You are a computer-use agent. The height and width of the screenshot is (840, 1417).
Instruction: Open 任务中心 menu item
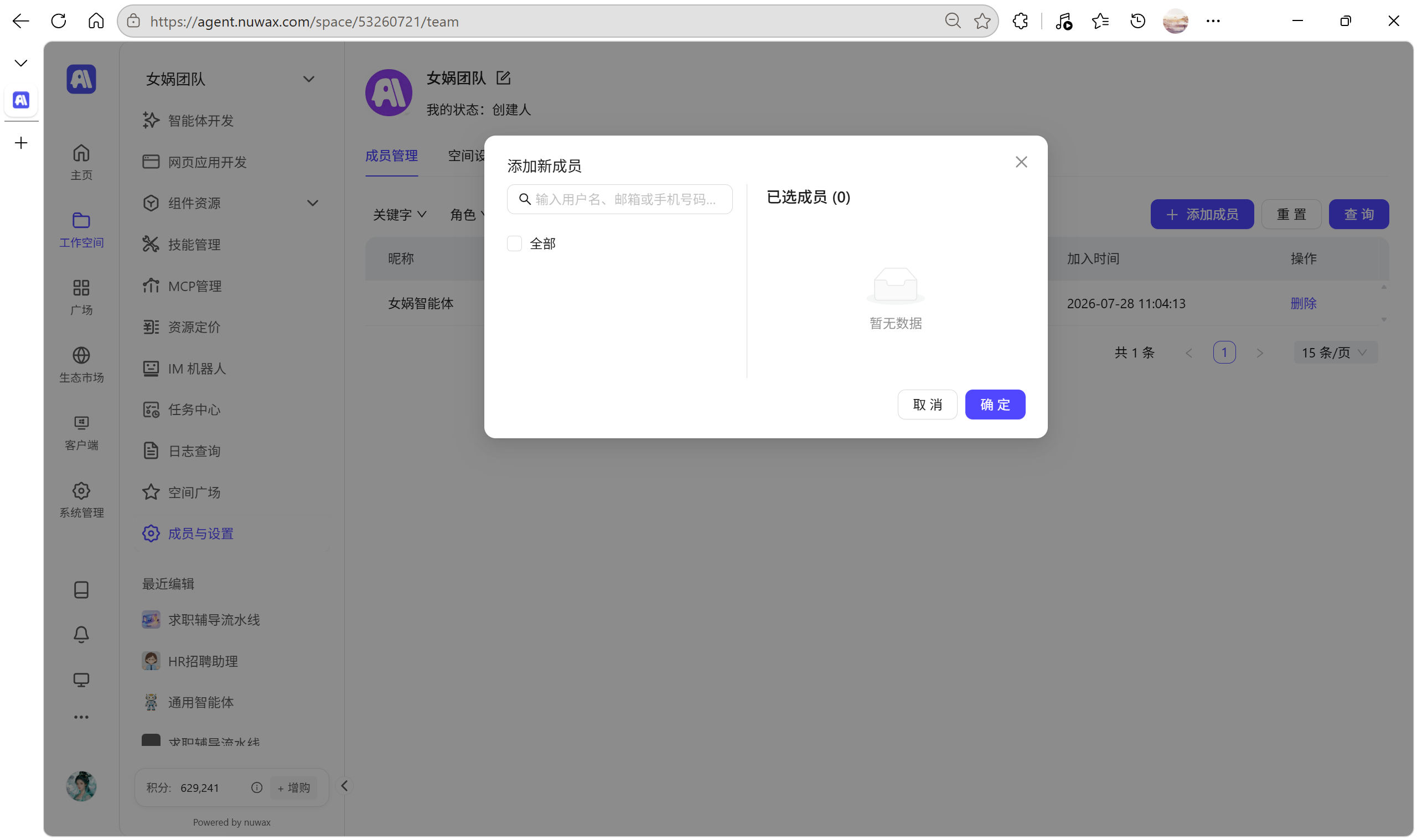pos(231,410)
